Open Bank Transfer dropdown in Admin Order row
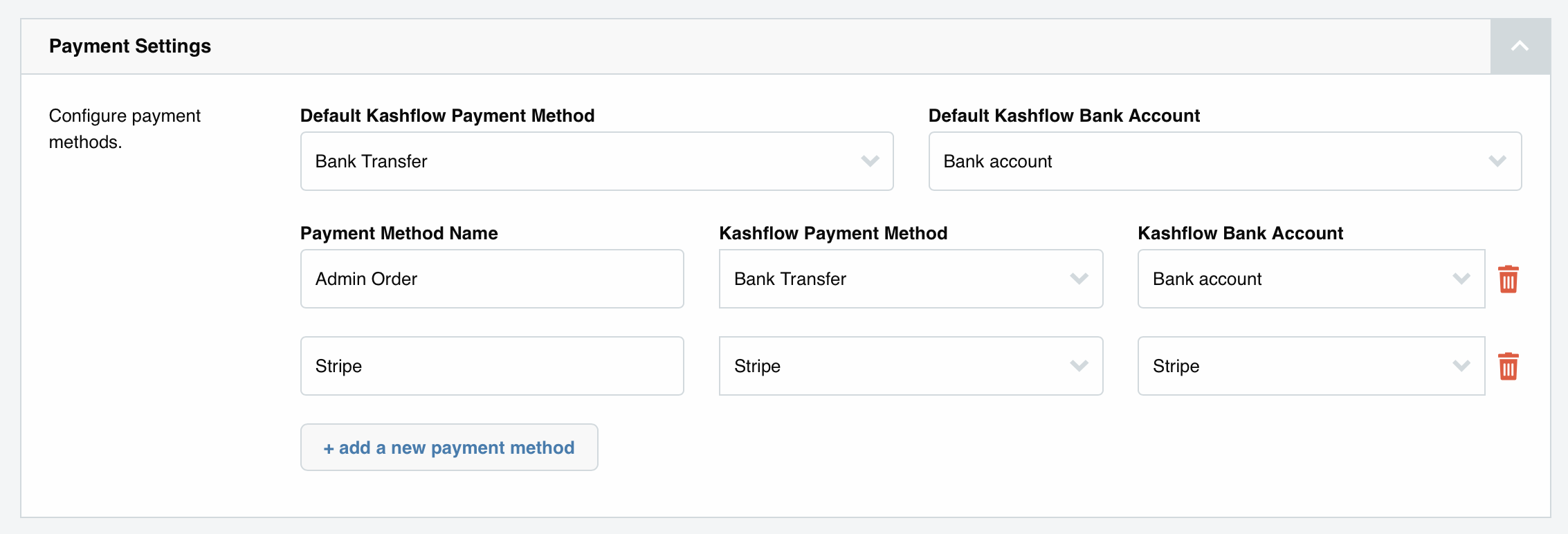Screen dimensions: 1568x534 pos(911,279)
